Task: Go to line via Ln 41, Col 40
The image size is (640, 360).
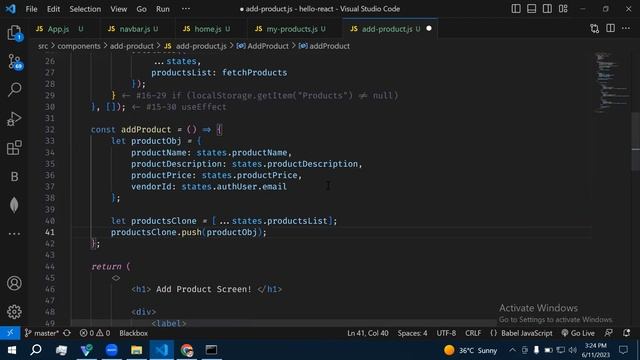Action: coord(368,333)
